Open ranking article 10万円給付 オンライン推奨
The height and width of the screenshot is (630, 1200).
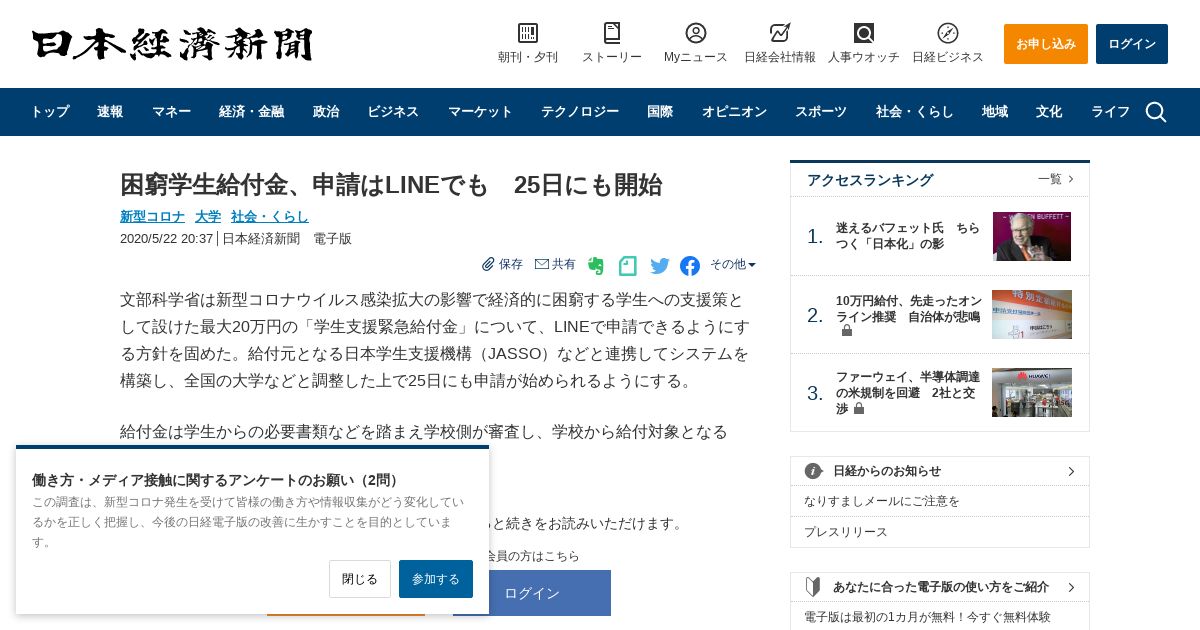(x=909, y=315)
